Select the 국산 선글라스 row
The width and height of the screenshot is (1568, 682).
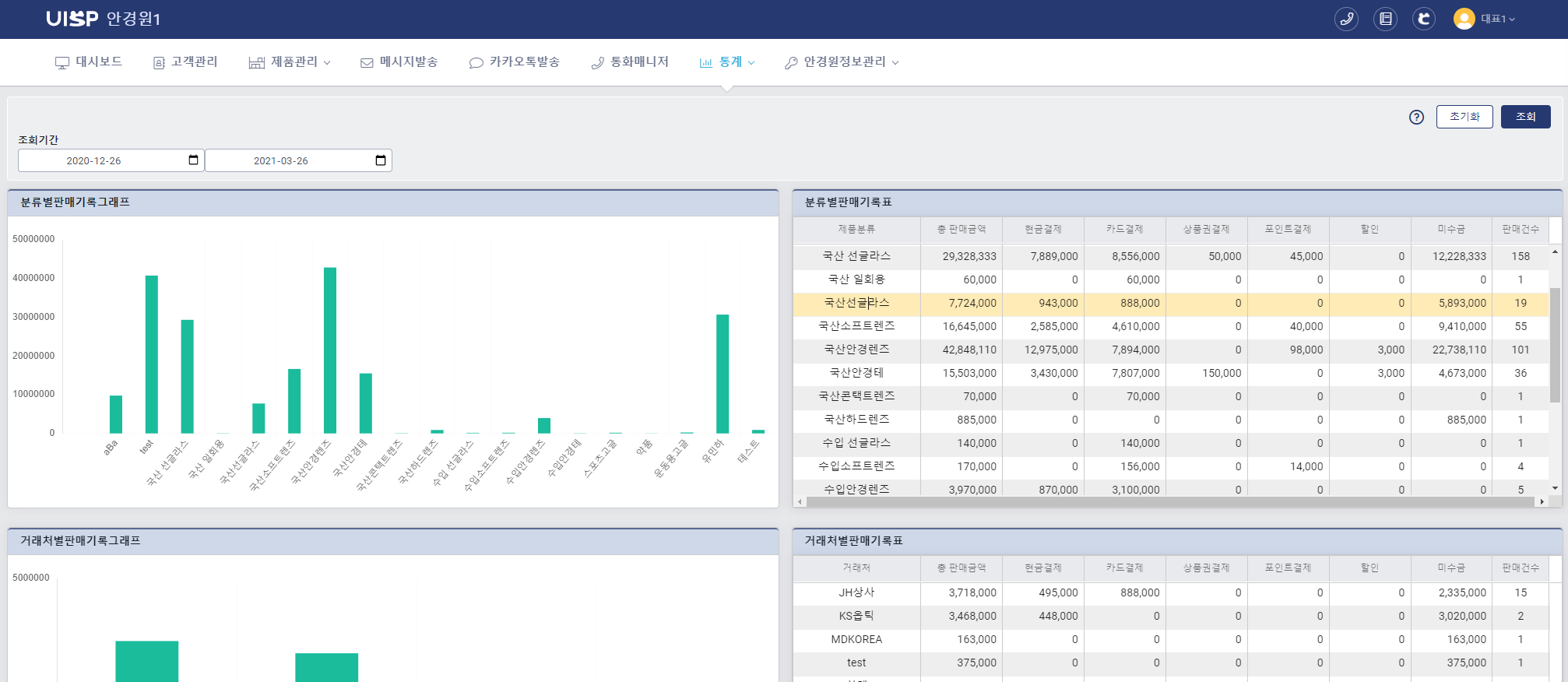(1171, 256)
